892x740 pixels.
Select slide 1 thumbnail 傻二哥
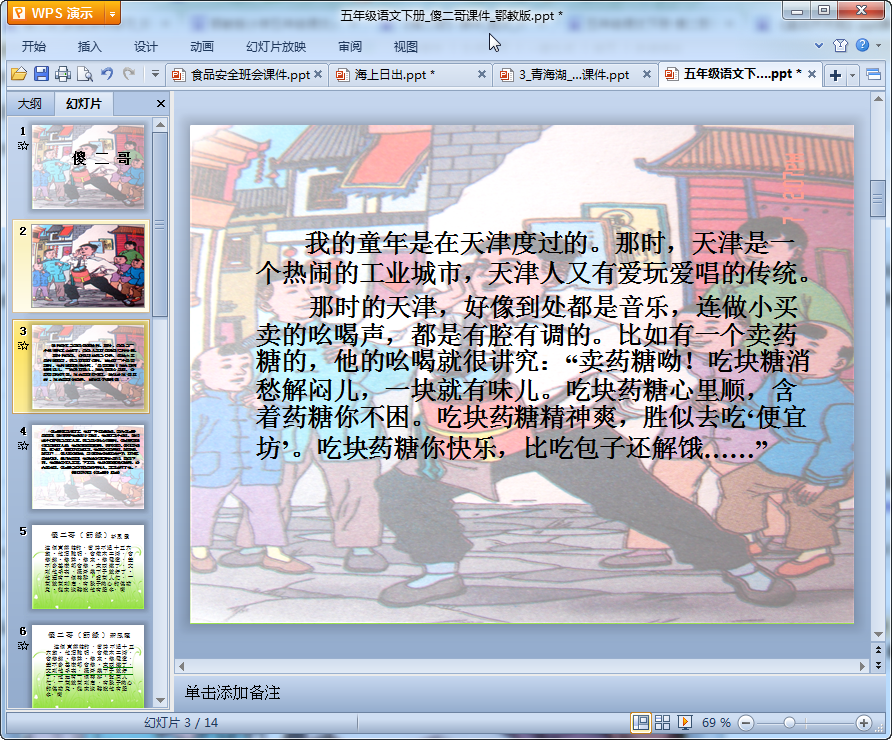[88, 167]
